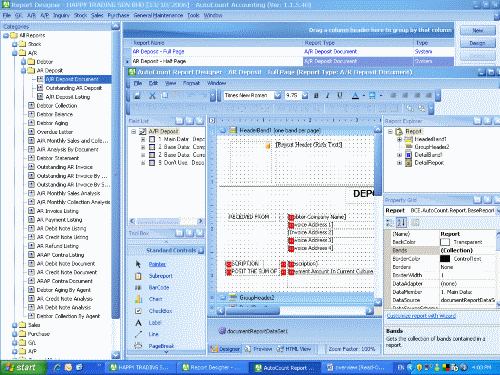This screenshot has width=500, height=375.
Task: Click the categorized view icon in Property Grid
Action: (389, 222)
